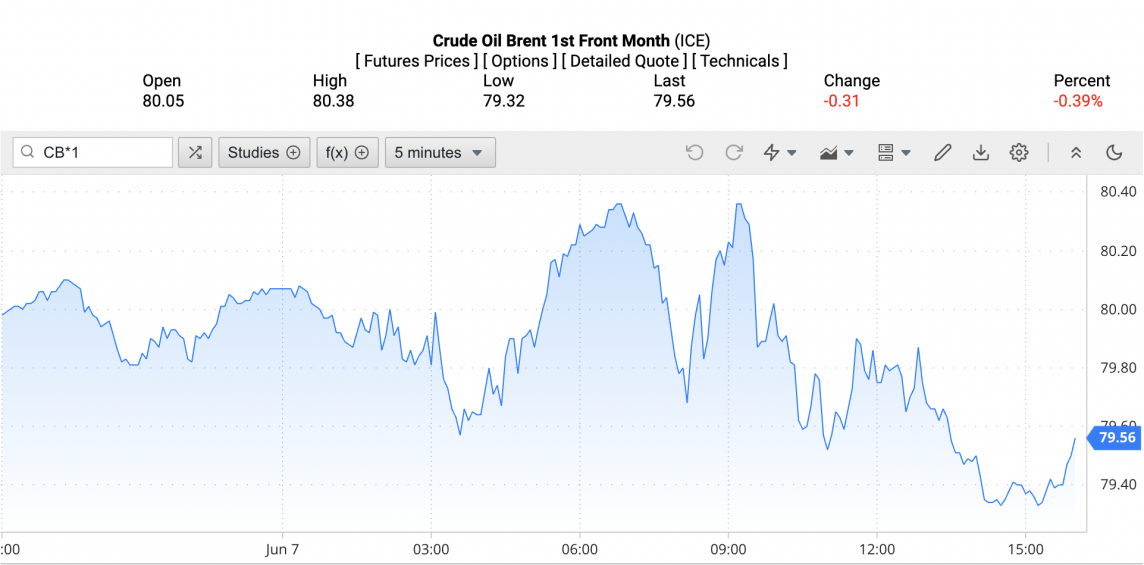Click the 79.56 current price marker

pyautogui.click(x=1116, y=438)
